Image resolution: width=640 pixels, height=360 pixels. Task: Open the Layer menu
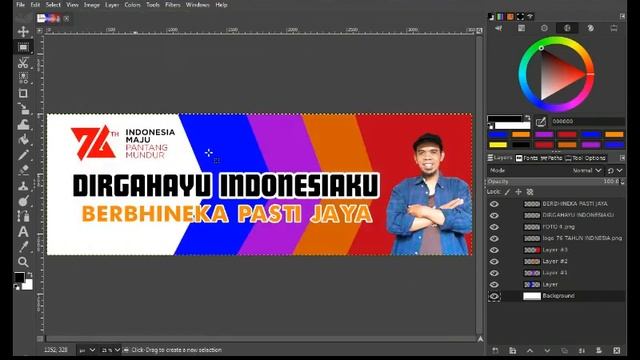pyautogui.click(x=112, y=5)
